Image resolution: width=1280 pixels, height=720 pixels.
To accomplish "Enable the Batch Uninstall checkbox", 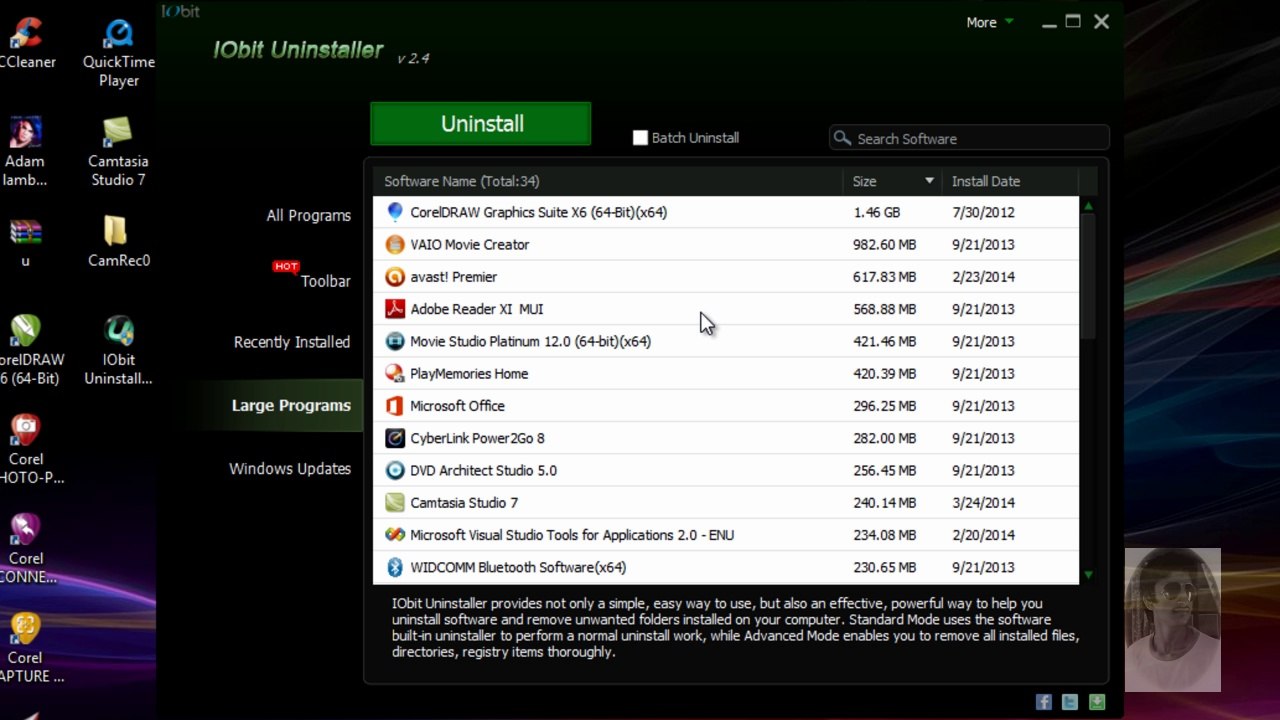I will (x=640, y=138).
